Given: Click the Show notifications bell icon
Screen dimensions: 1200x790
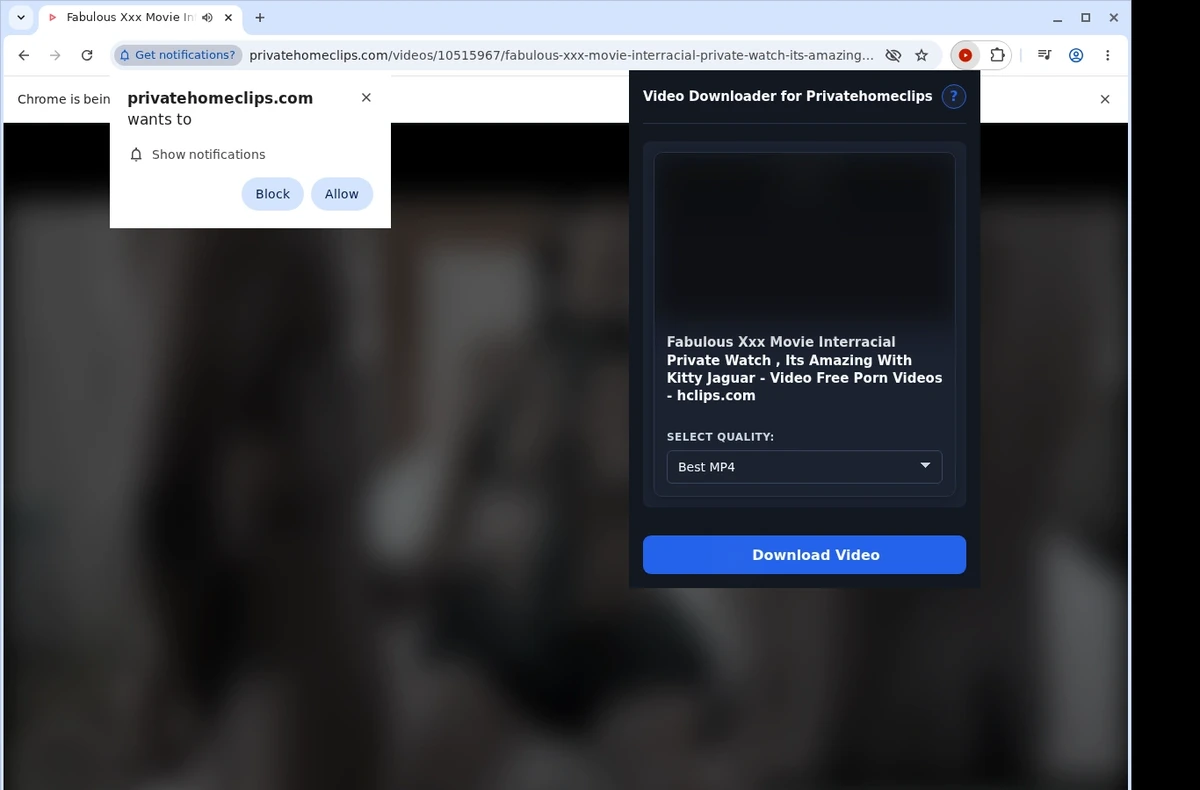Looking at the screenshot, I should click(x=137, y=154).
